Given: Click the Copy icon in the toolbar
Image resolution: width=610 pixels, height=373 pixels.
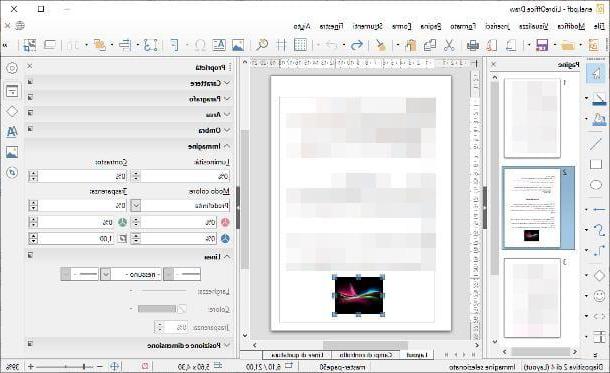Looking at the screenshot, I should [x=430, y=45].
